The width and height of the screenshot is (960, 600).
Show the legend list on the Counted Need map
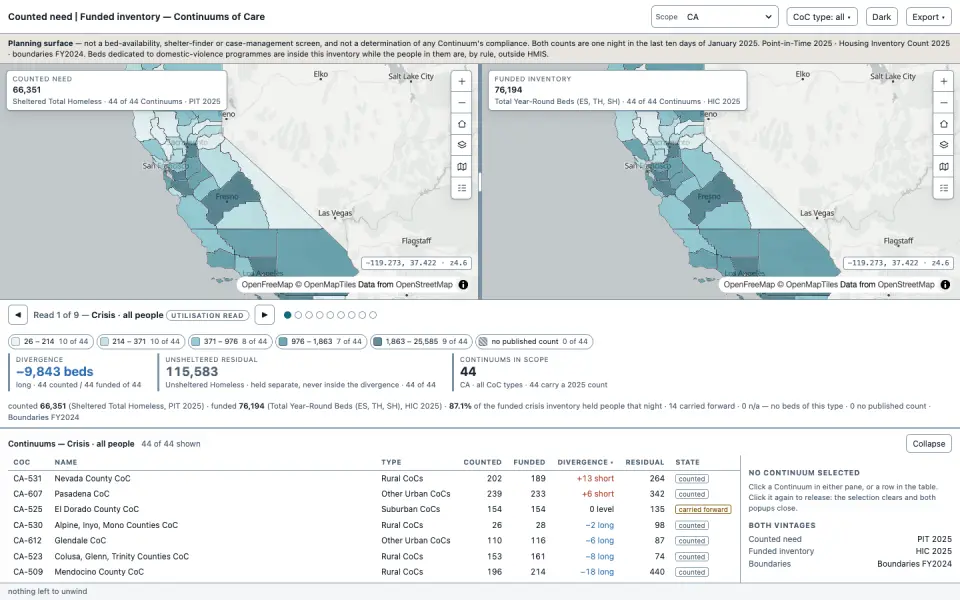point(462,188)
